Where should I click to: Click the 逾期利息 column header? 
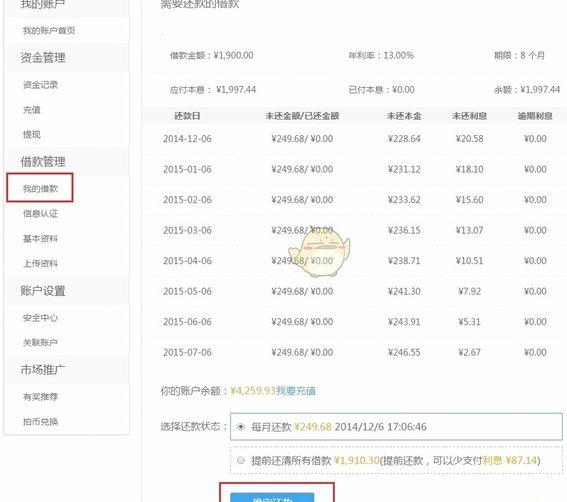535,116
